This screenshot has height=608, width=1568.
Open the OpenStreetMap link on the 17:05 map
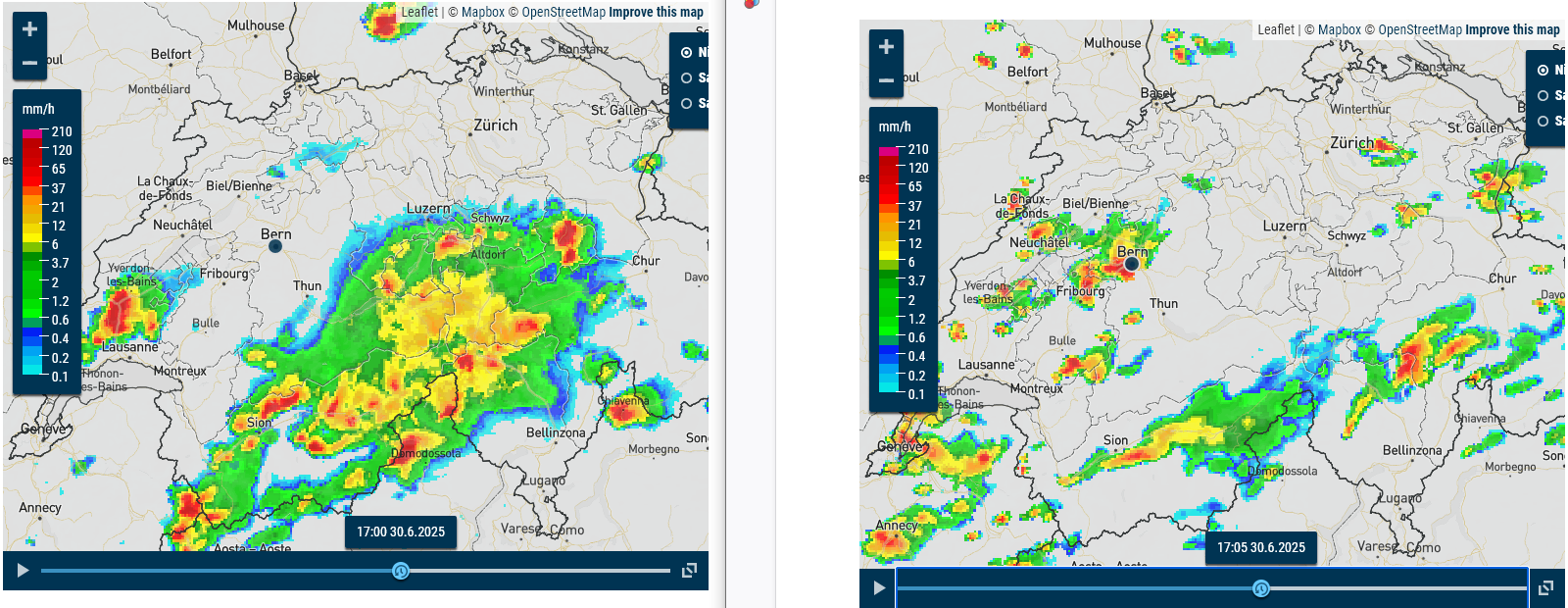[1420, 29]
